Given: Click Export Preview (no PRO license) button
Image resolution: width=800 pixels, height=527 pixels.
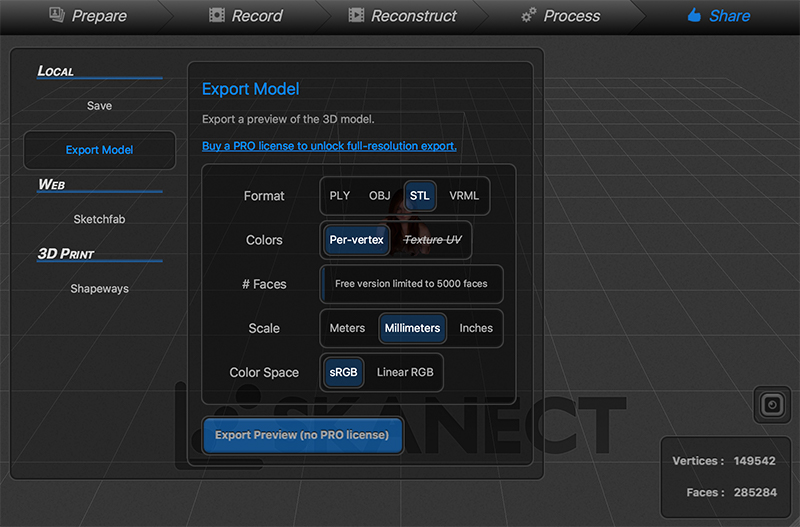Looking at the screenshot, I should 302,435.
